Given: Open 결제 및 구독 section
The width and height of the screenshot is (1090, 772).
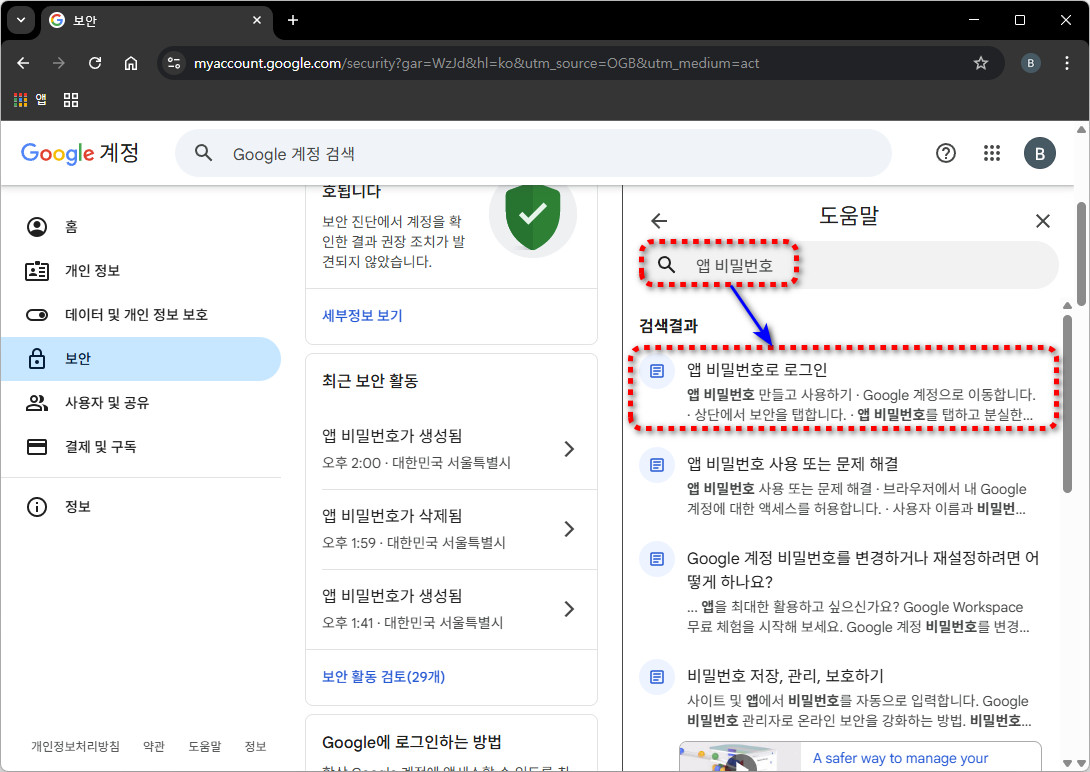Looking at the screenshot, I should point(141,446).
